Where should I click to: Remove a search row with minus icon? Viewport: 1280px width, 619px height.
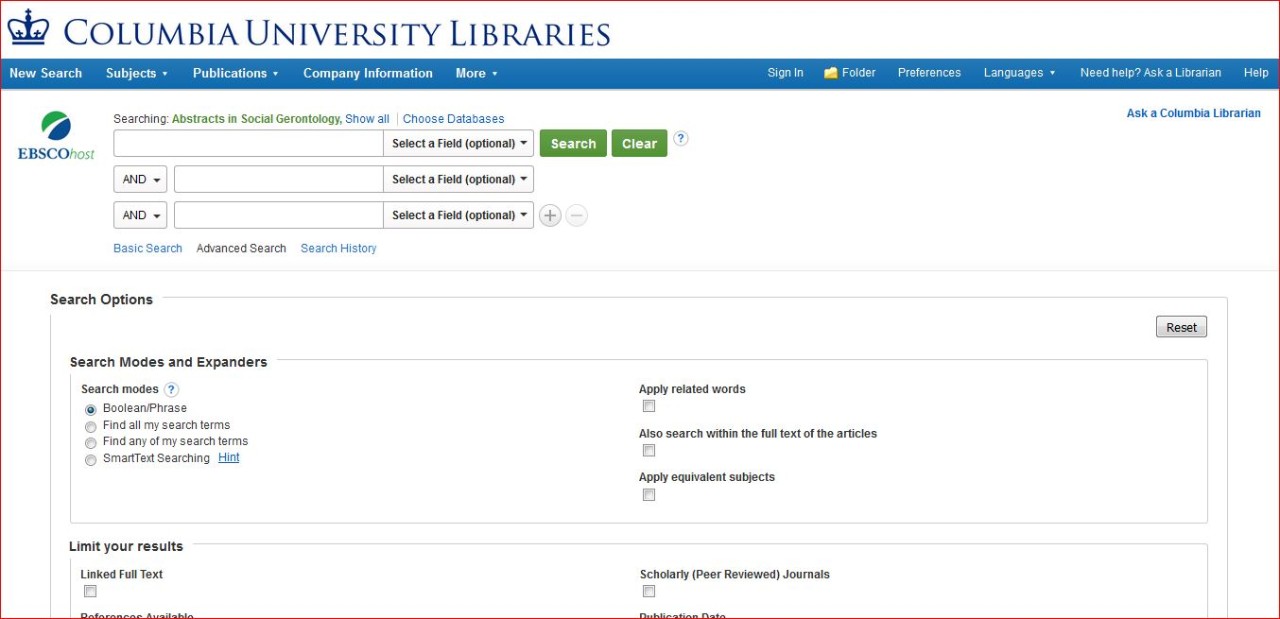577,215
